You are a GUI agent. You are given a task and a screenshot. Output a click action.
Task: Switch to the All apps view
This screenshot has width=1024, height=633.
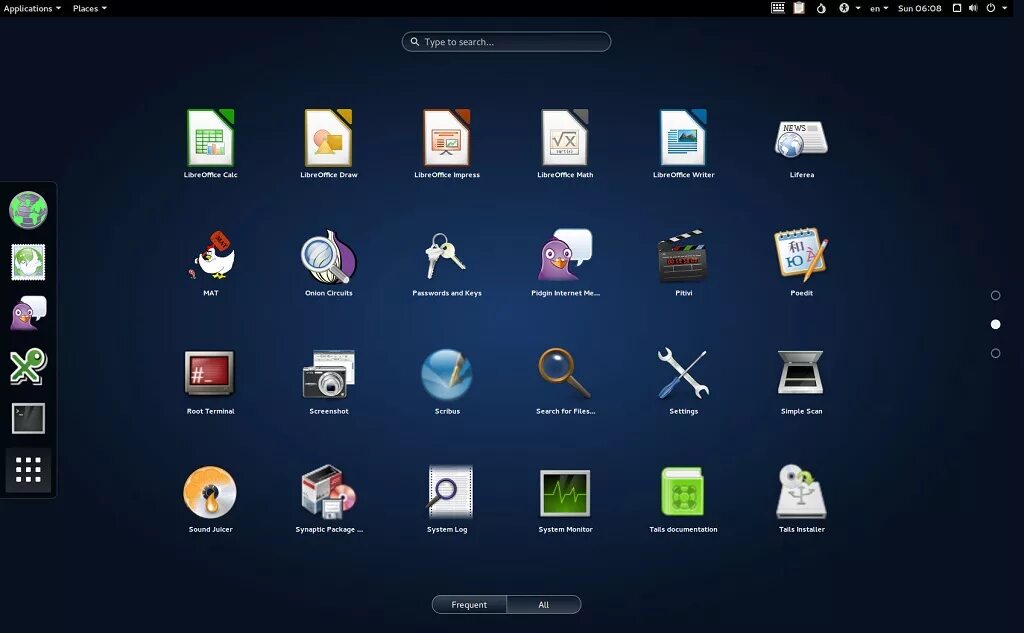click(543, 604)
